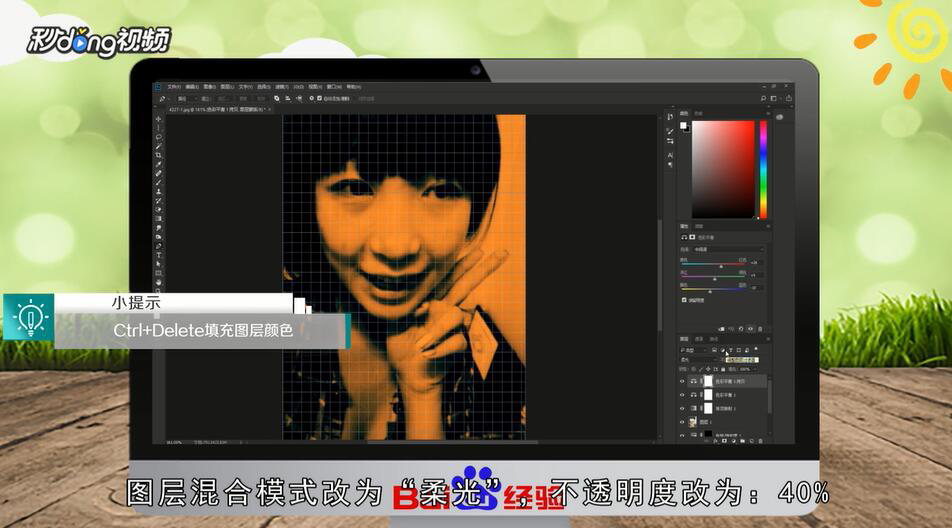Toggle visibility of the second color balance layer
This screenshot has width=952, height=528.
682,394
